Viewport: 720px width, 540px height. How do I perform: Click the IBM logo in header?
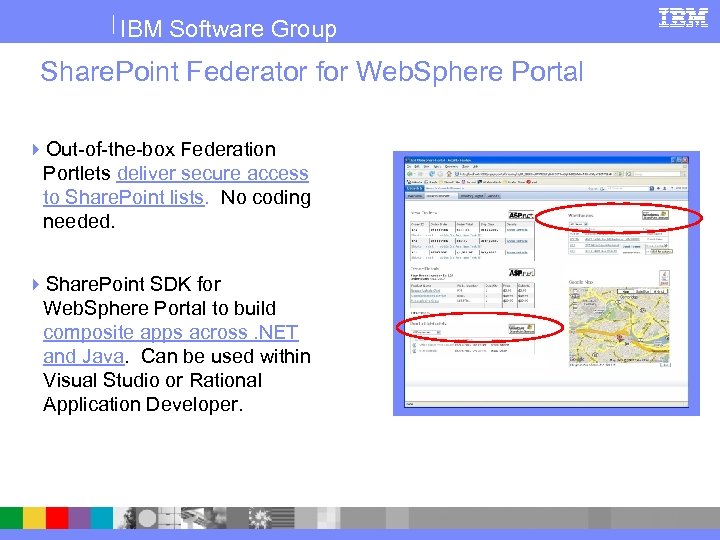[683, 18]
